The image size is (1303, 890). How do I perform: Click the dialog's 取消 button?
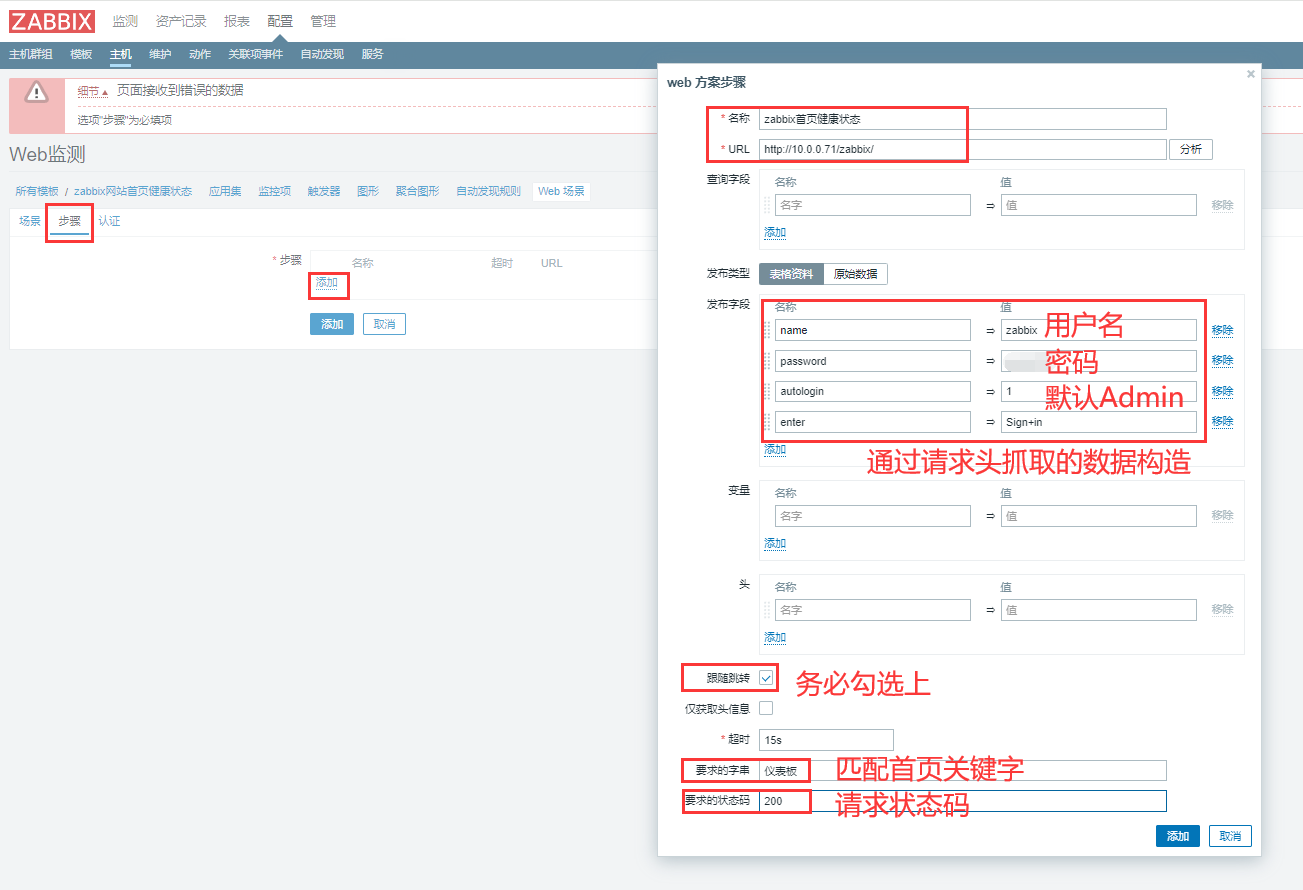(1230, 836)
